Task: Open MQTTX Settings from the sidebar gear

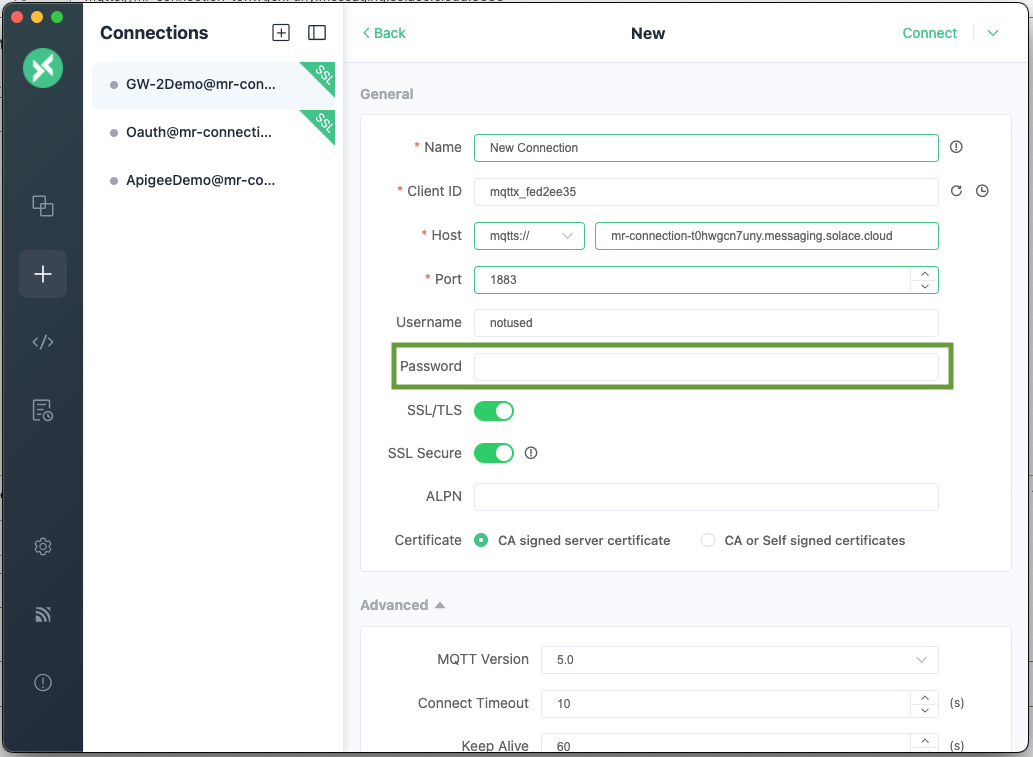Action: tap(42, 546)
